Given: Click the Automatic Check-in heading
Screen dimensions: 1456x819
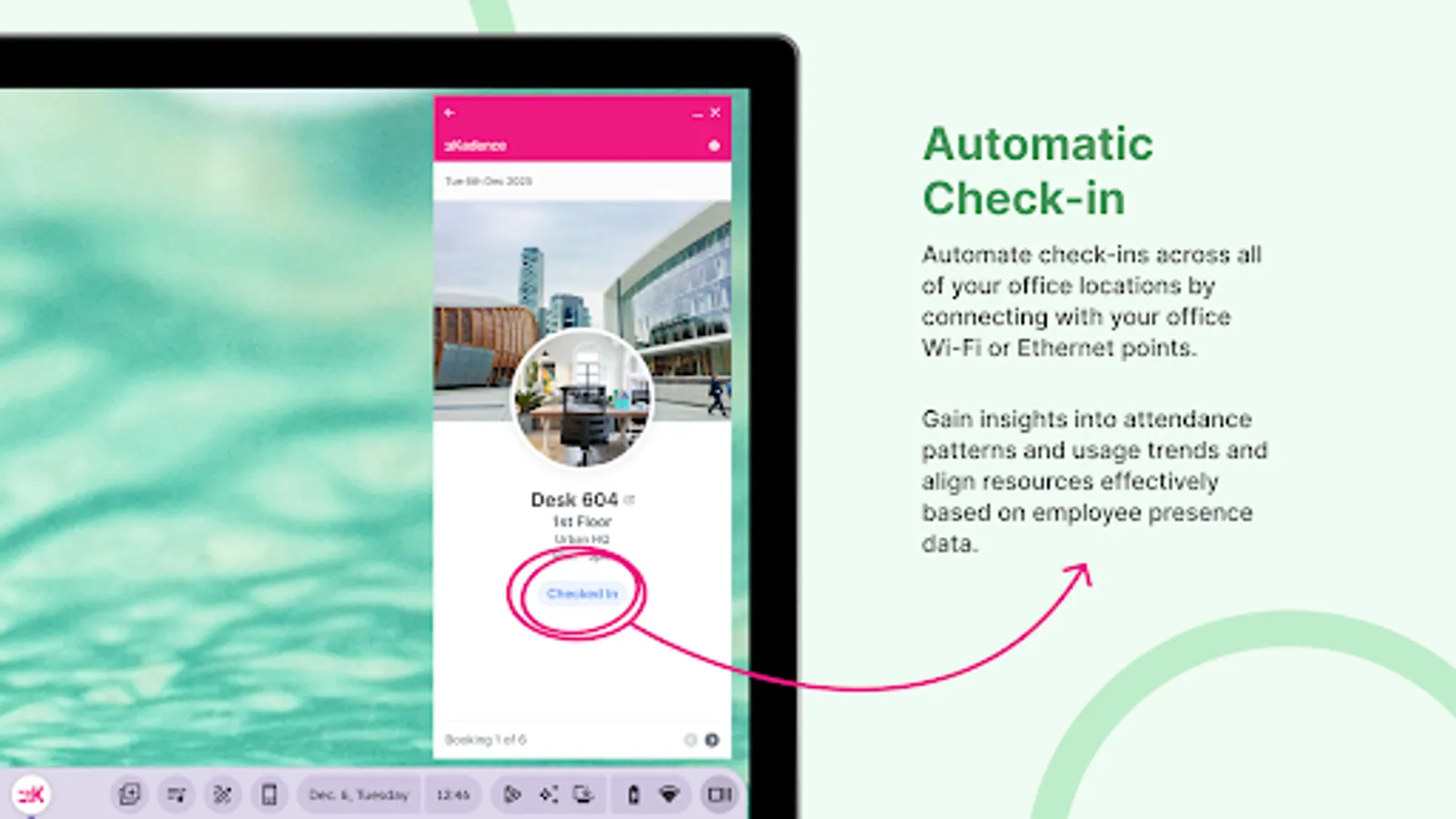Looking at the screenshot, I should pos(1038,171).
